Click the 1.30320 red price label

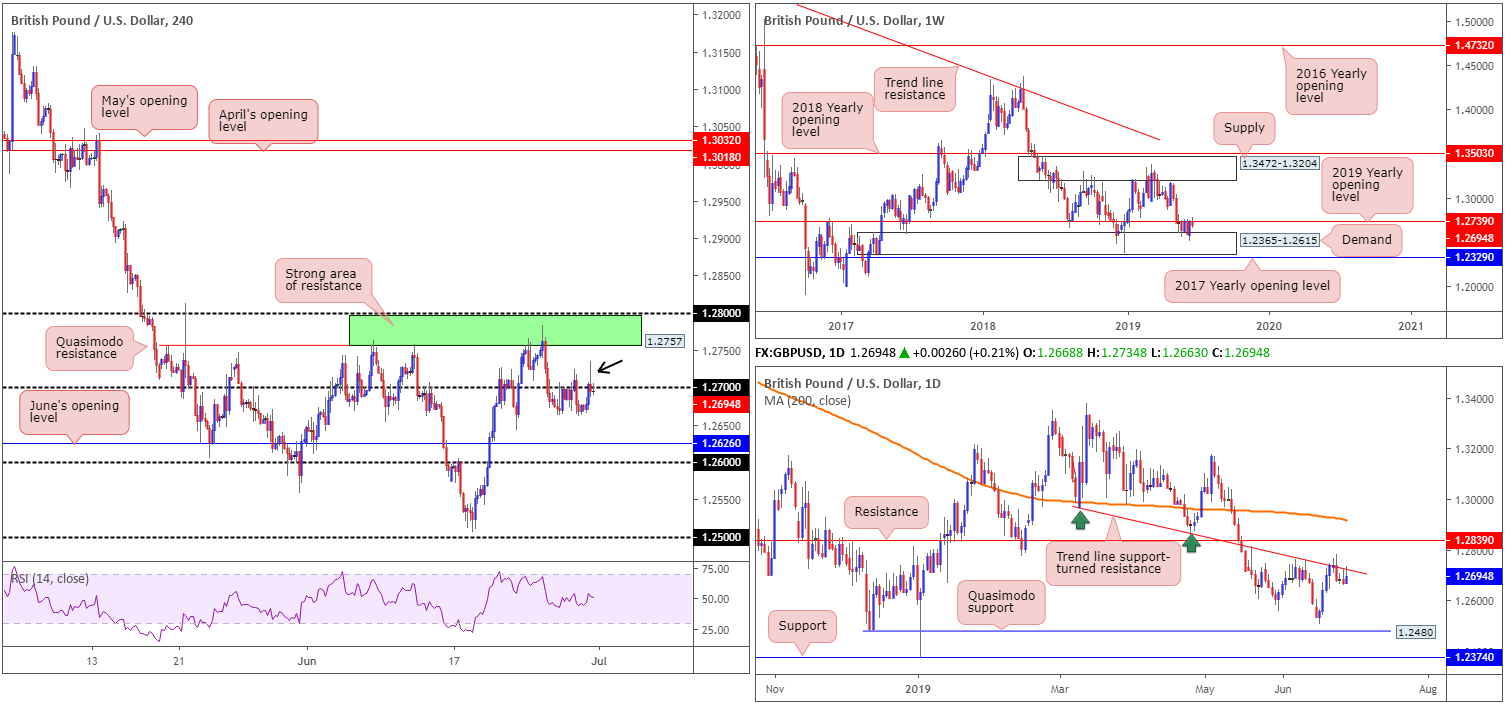coord(722,142)
